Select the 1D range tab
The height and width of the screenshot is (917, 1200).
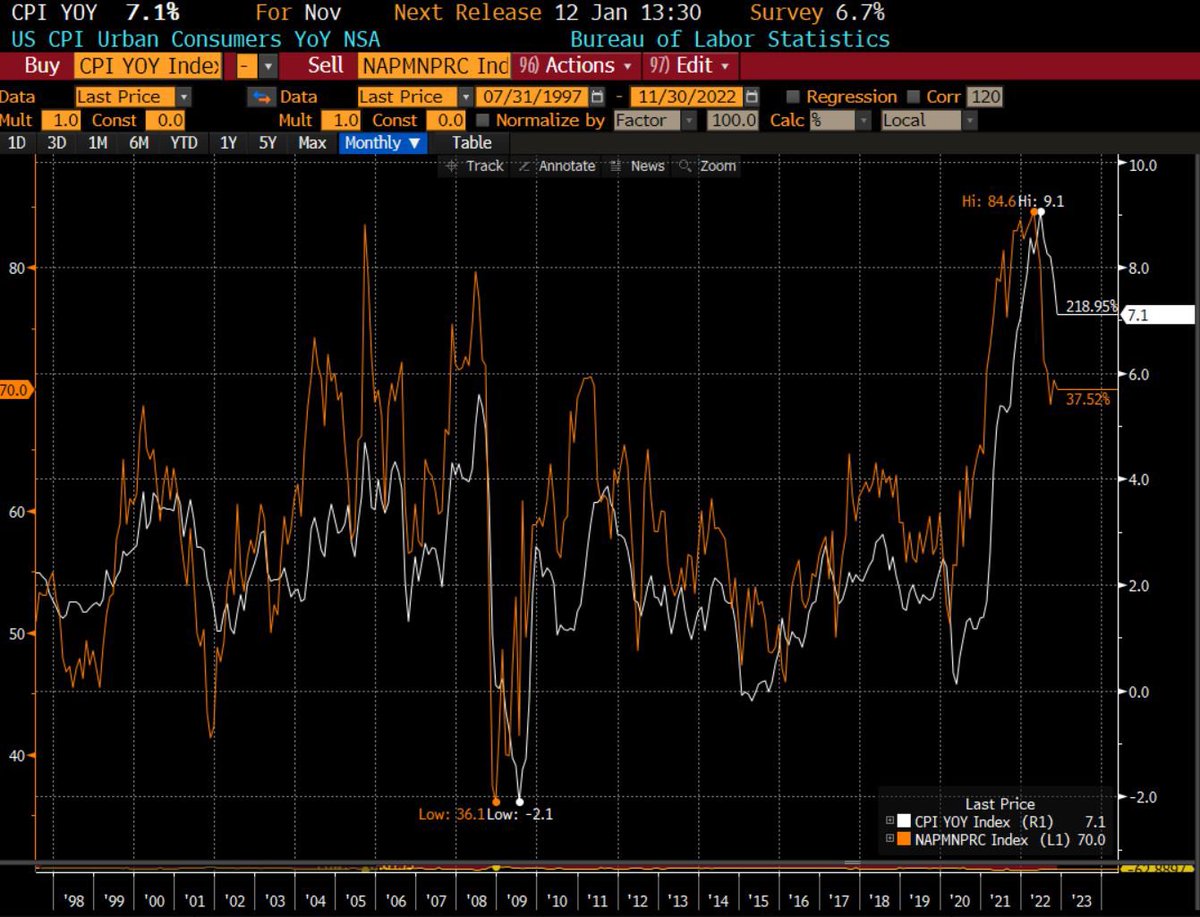pyautogui.click(x=17, y=143)
